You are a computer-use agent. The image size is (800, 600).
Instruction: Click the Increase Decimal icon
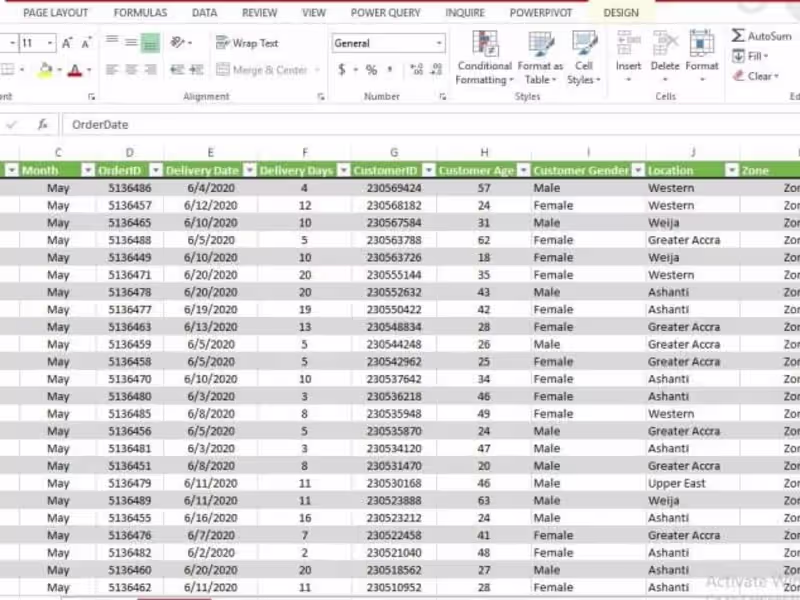coord(416,69)
